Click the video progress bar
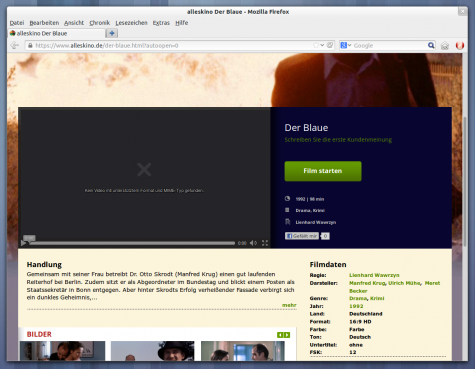Viewport: 475px width, 369px height. pyautogui.click(x=132, y=243)
